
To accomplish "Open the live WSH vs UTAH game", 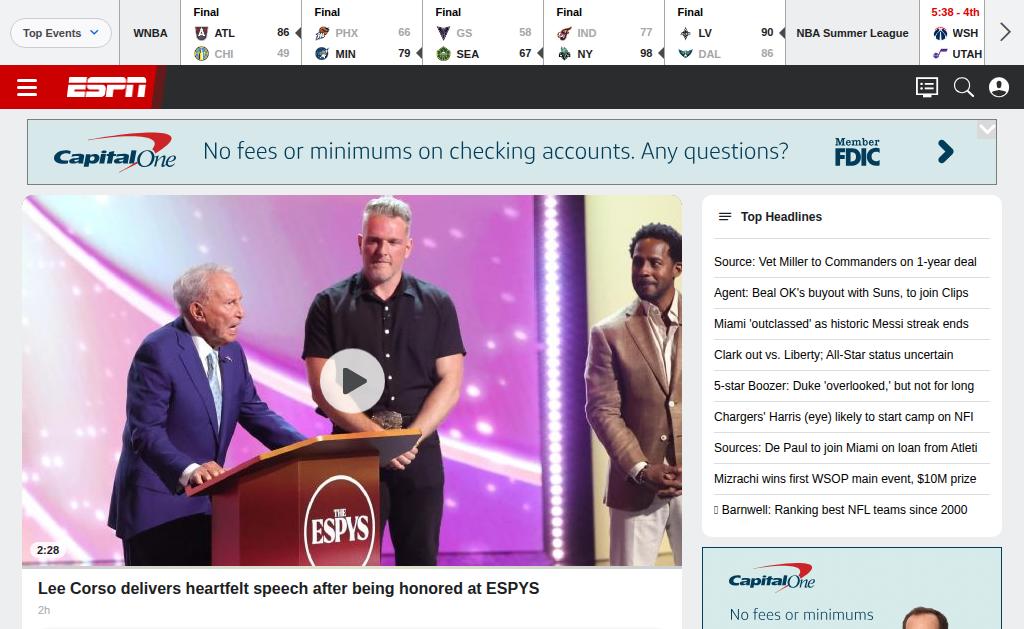I will [953, 33].
